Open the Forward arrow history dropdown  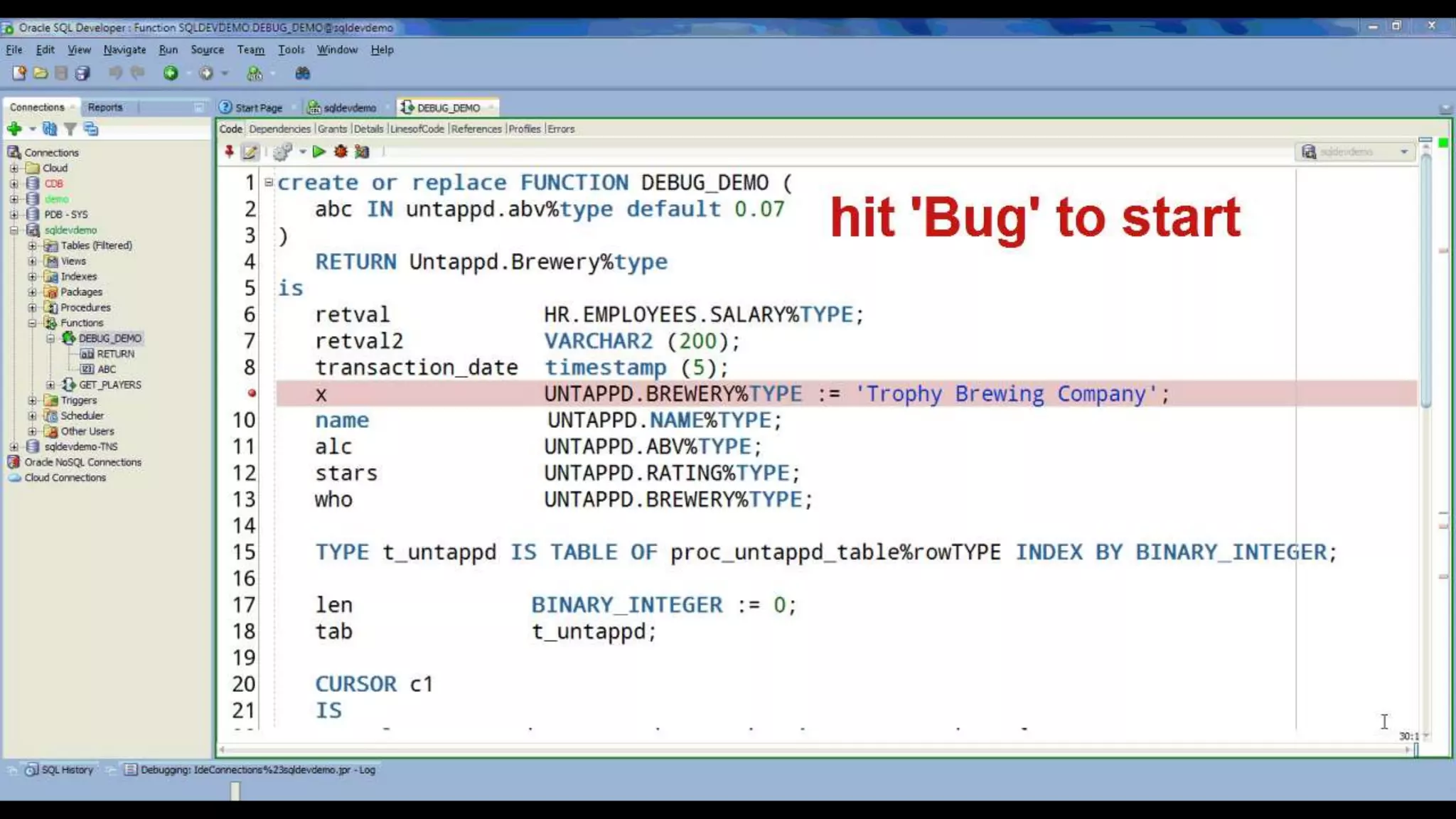[x=225, y=73]
